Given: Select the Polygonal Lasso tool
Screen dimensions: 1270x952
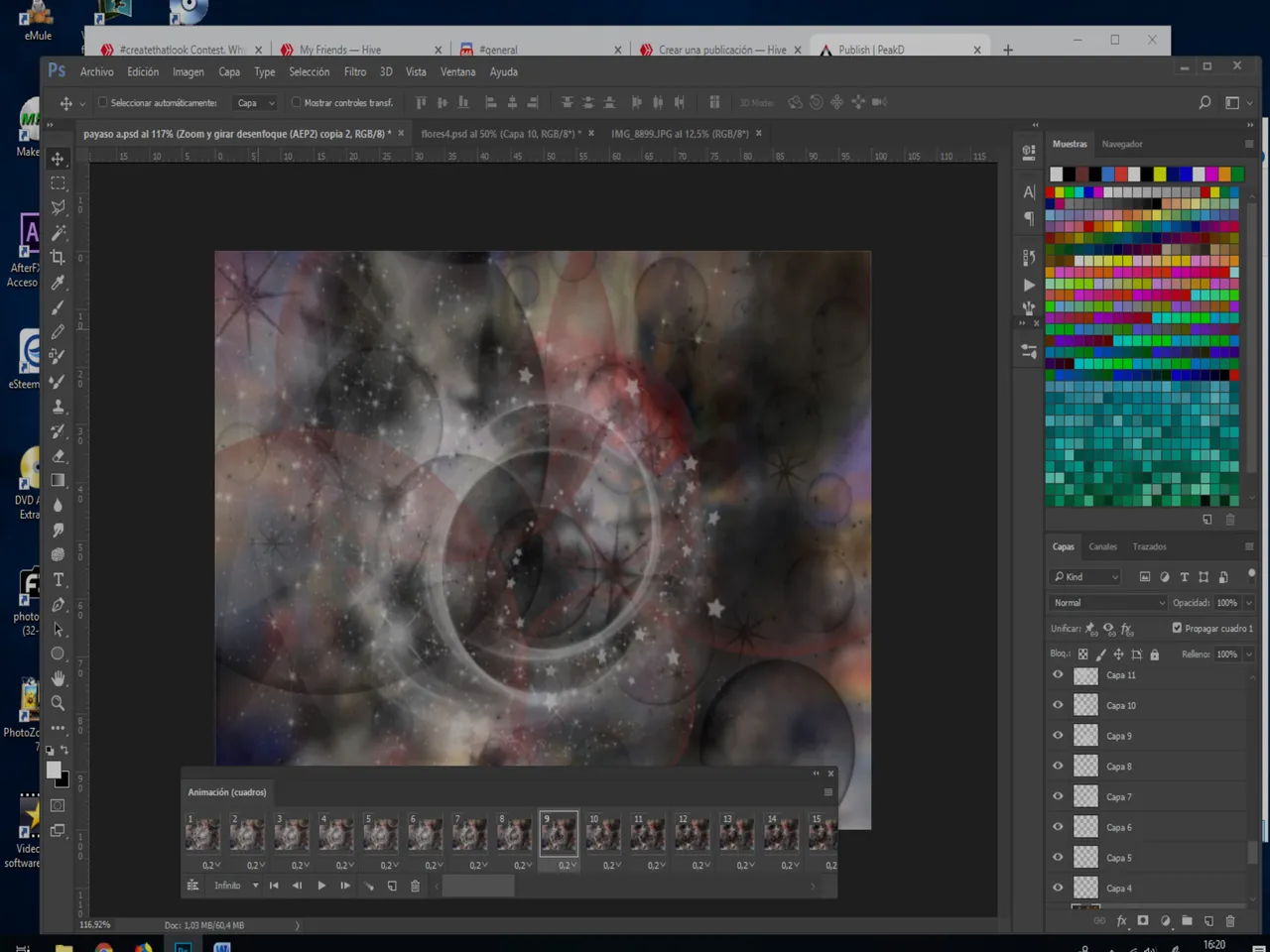Looking at the screenshot, I should coord(58,208).
